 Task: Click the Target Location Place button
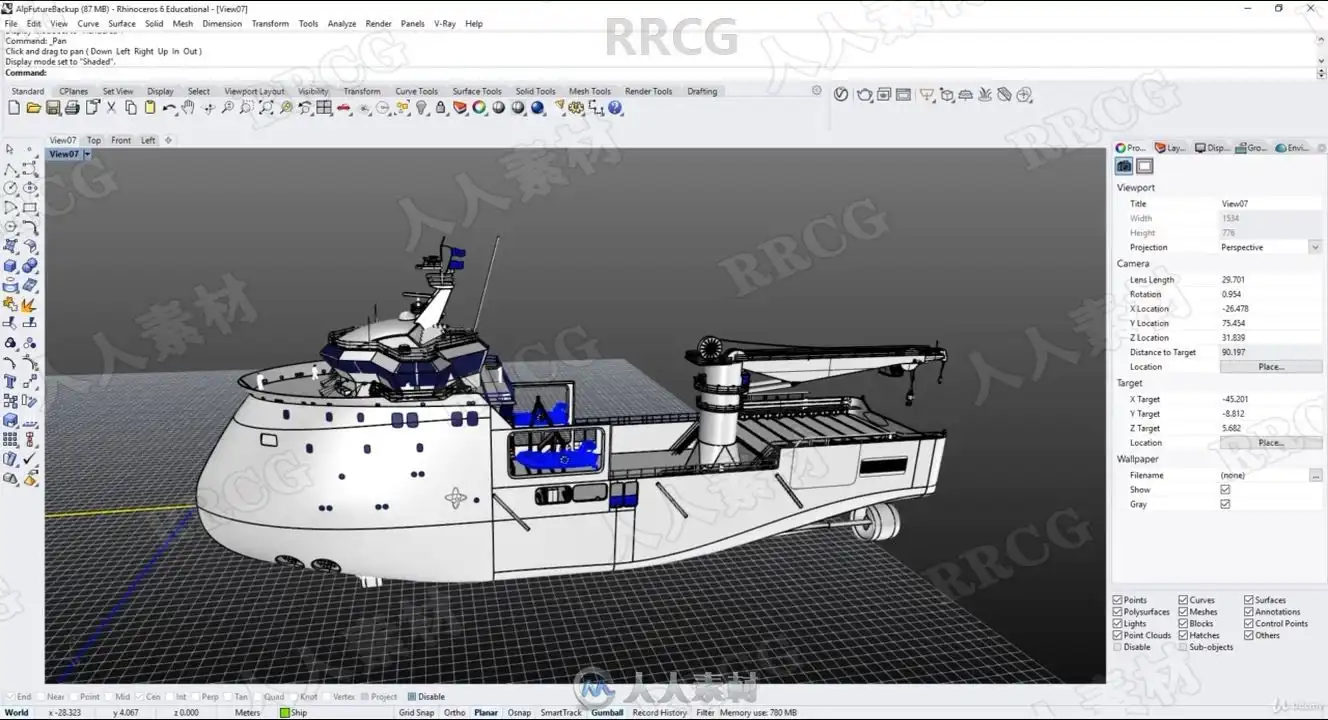[1271, 443]
